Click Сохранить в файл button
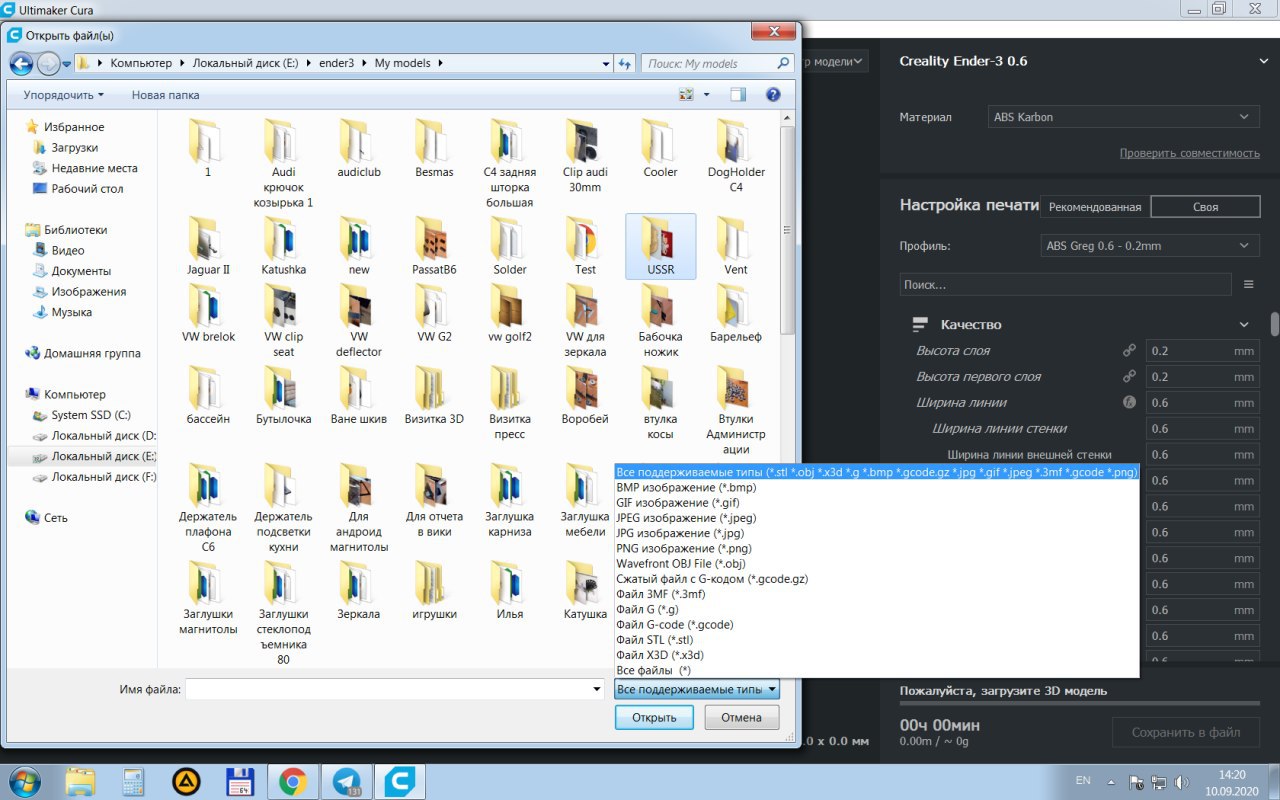Image resolution: width=1280 pixels, height=800 pixels. point(1186,732)
